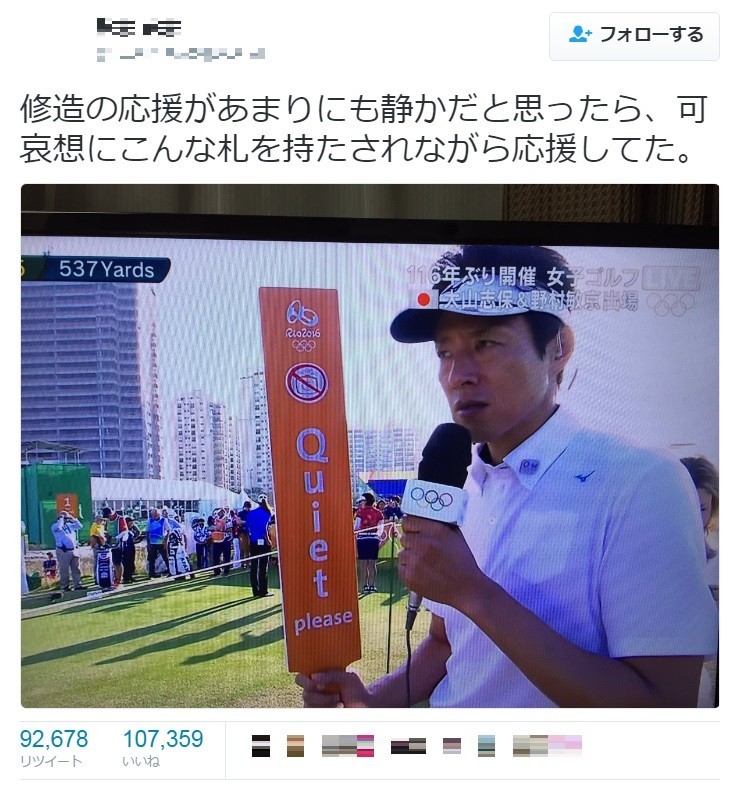
Task: Open the small mauve pixelated avatar
Action: pyautogui.click(x=452, y=745)
